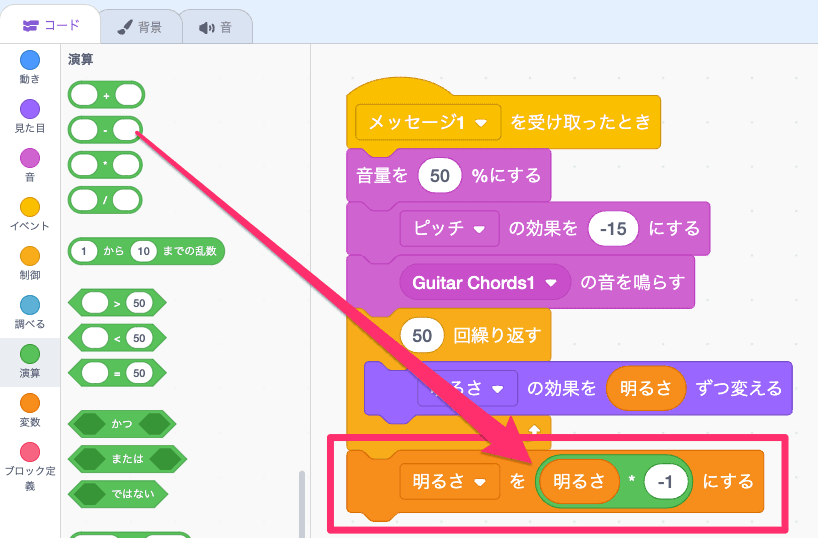Switch to the コード tab
This screenshot has height=538, width=818.
pyautogui.click(x=50, y=25)
